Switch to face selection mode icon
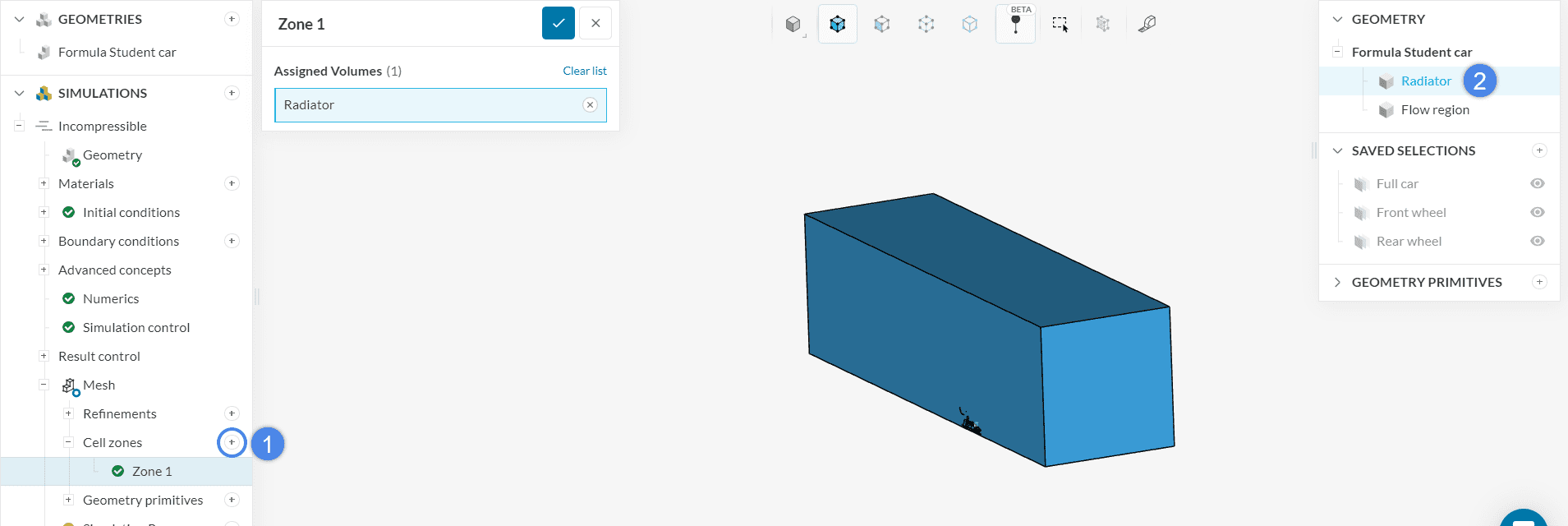The image size is (1568, 526). (x=881, y=24)
